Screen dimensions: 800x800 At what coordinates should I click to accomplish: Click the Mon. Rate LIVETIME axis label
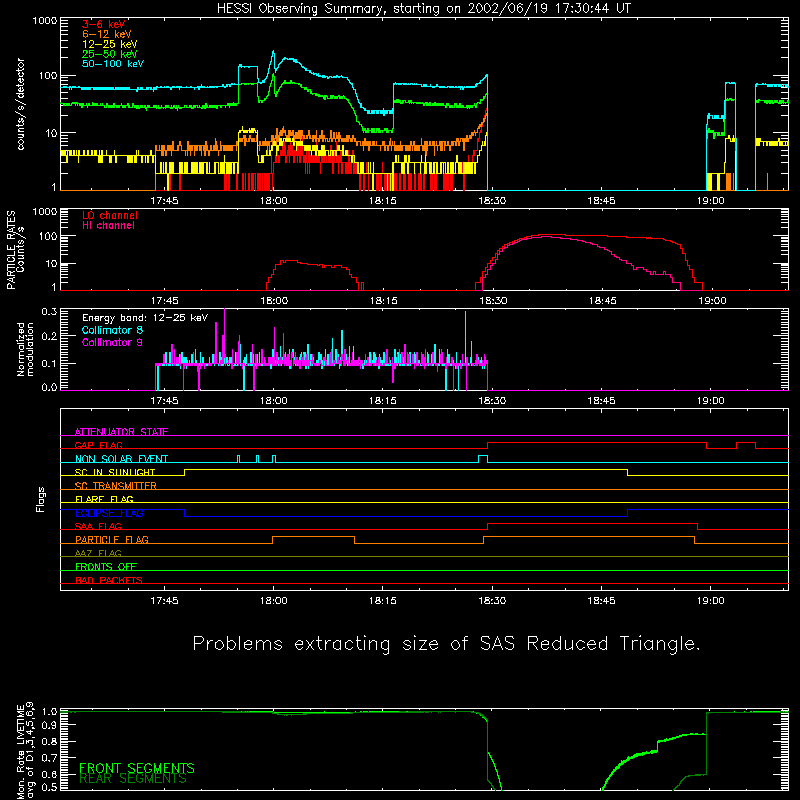tap(25, 751)
